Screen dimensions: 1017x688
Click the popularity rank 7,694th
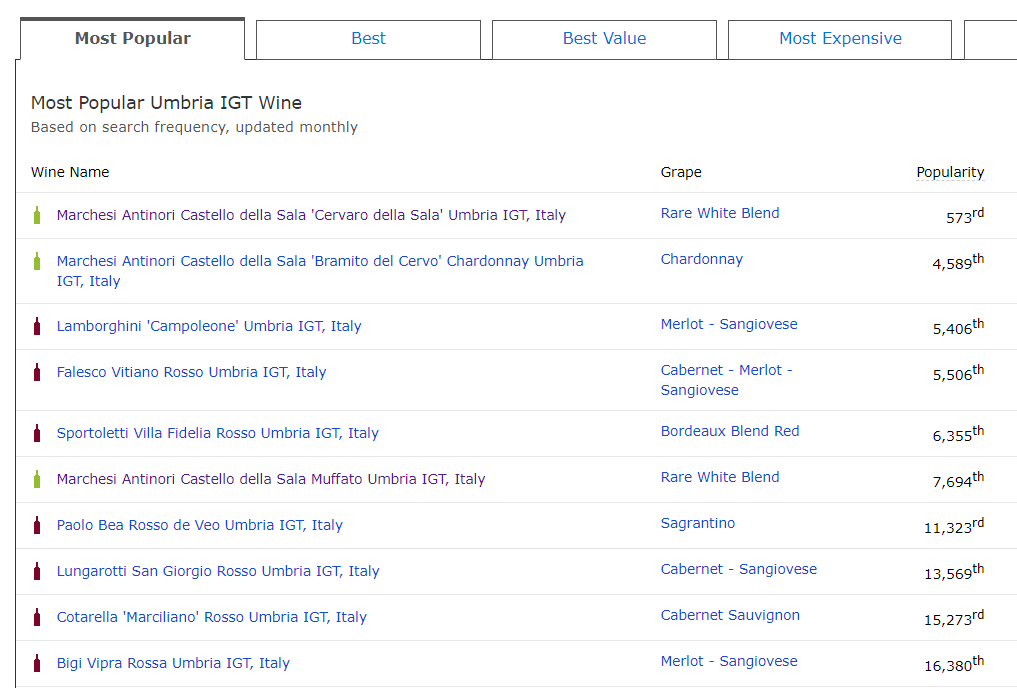958,480
